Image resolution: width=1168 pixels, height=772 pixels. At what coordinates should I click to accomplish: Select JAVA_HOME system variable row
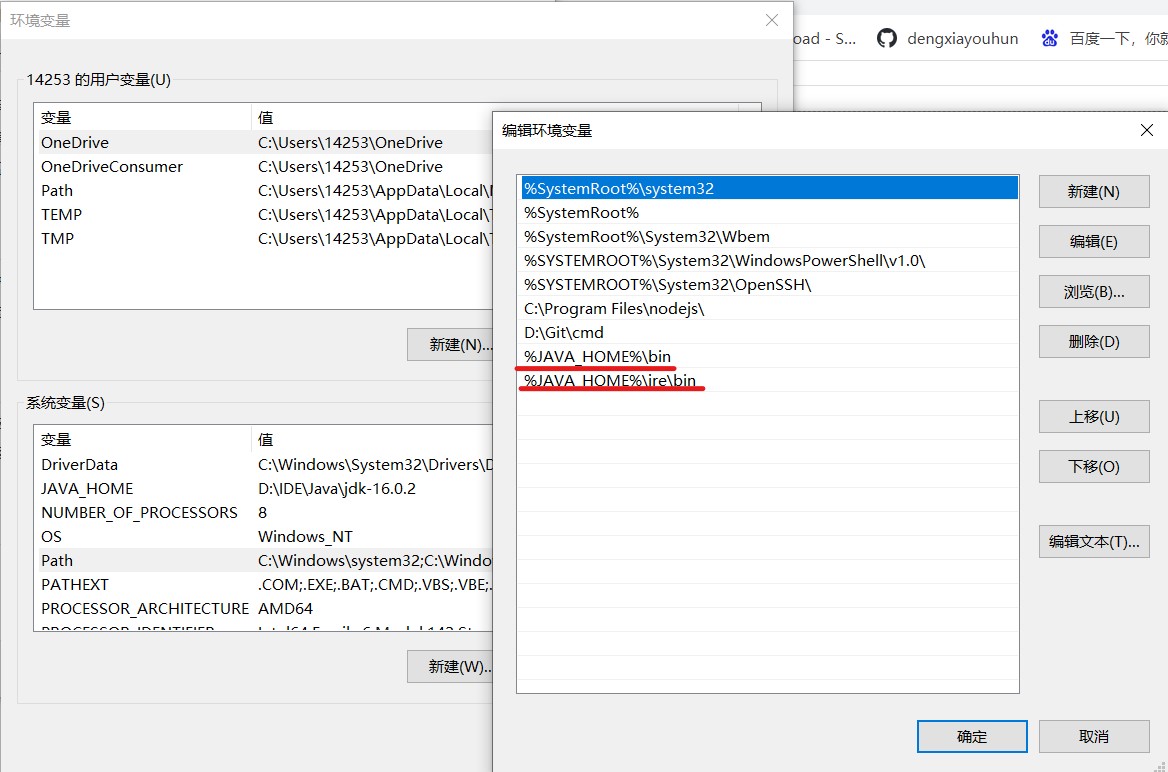click(264, 489)
